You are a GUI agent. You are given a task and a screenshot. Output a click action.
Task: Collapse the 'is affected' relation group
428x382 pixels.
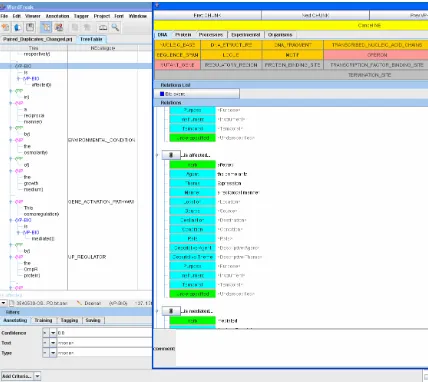pyautogui.click(x=157, y=155)
